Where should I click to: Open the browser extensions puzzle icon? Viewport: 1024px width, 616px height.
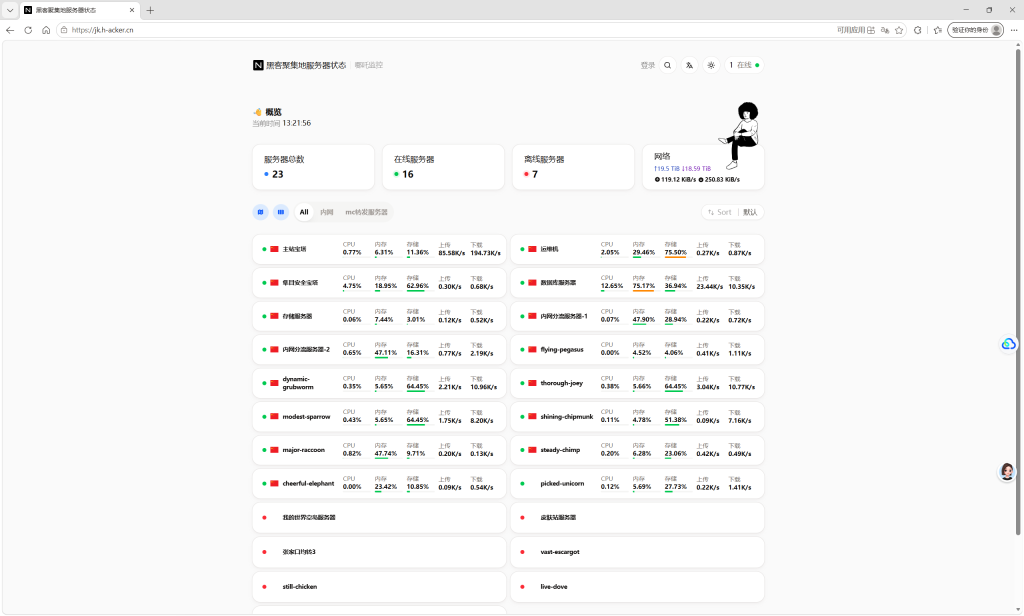click(x=918, y=30)
